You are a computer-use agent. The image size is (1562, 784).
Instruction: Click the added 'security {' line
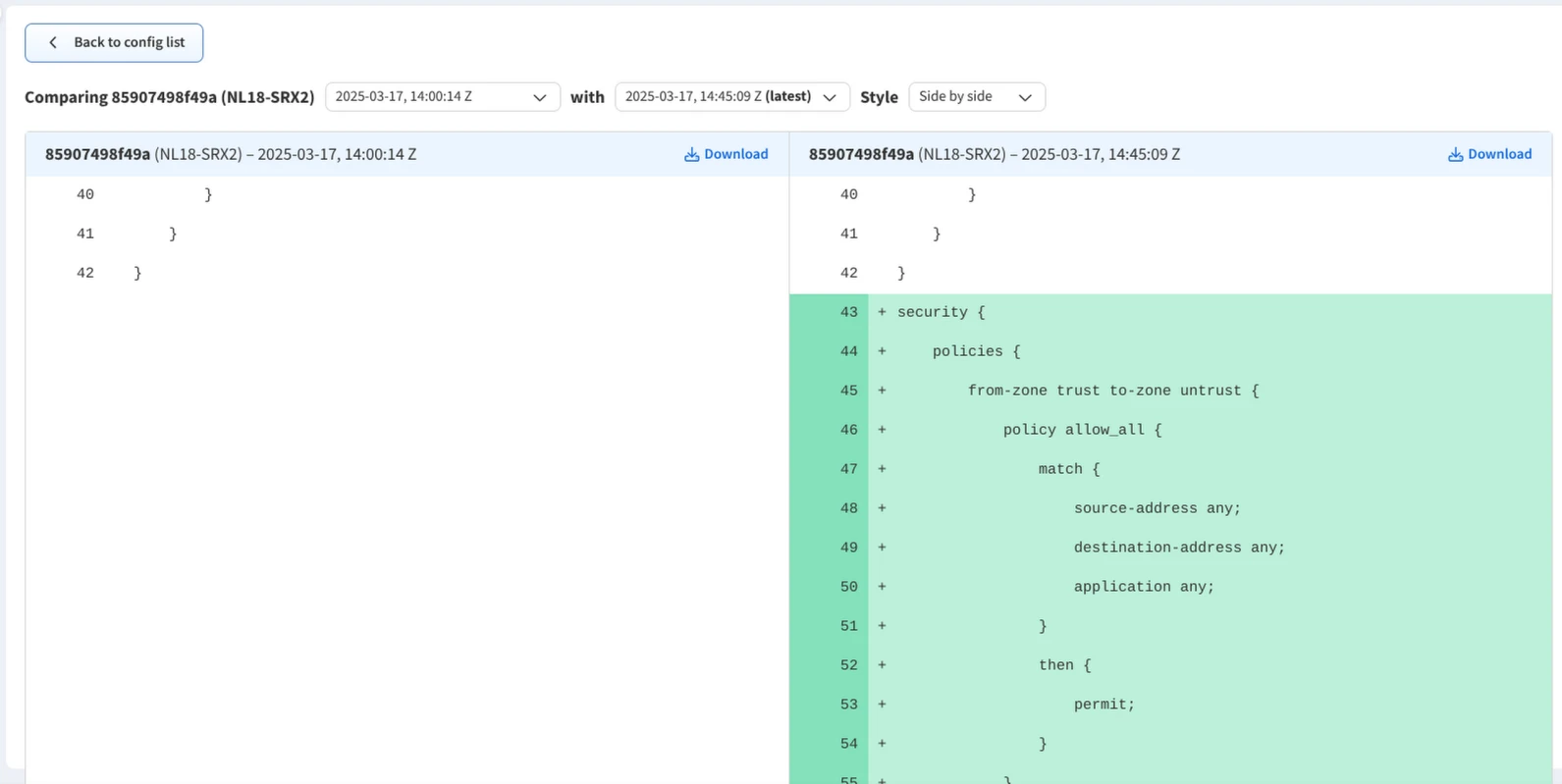coord(941,312)
